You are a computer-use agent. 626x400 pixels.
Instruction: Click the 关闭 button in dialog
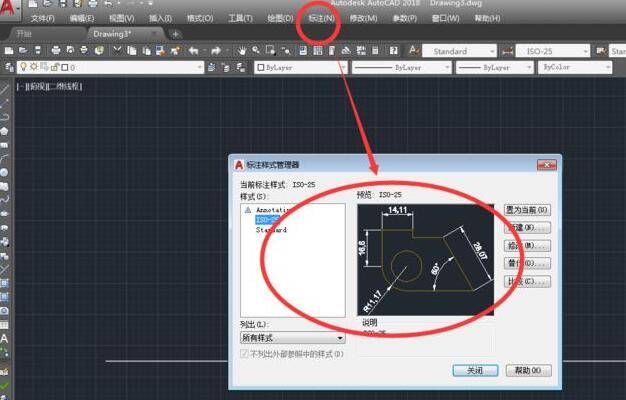click(x=475, y=370)
